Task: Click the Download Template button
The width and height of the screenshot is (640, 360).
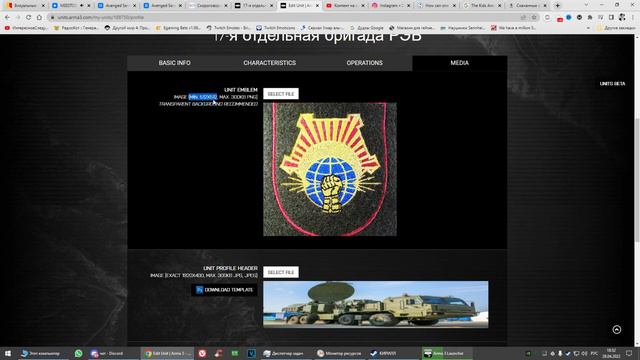Action: [x=224, y=290]
